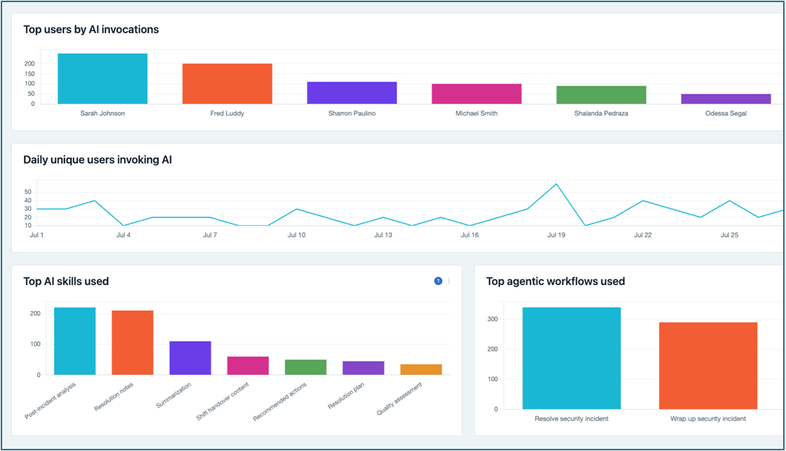Select the purple Summarization bar

[190, 358]
